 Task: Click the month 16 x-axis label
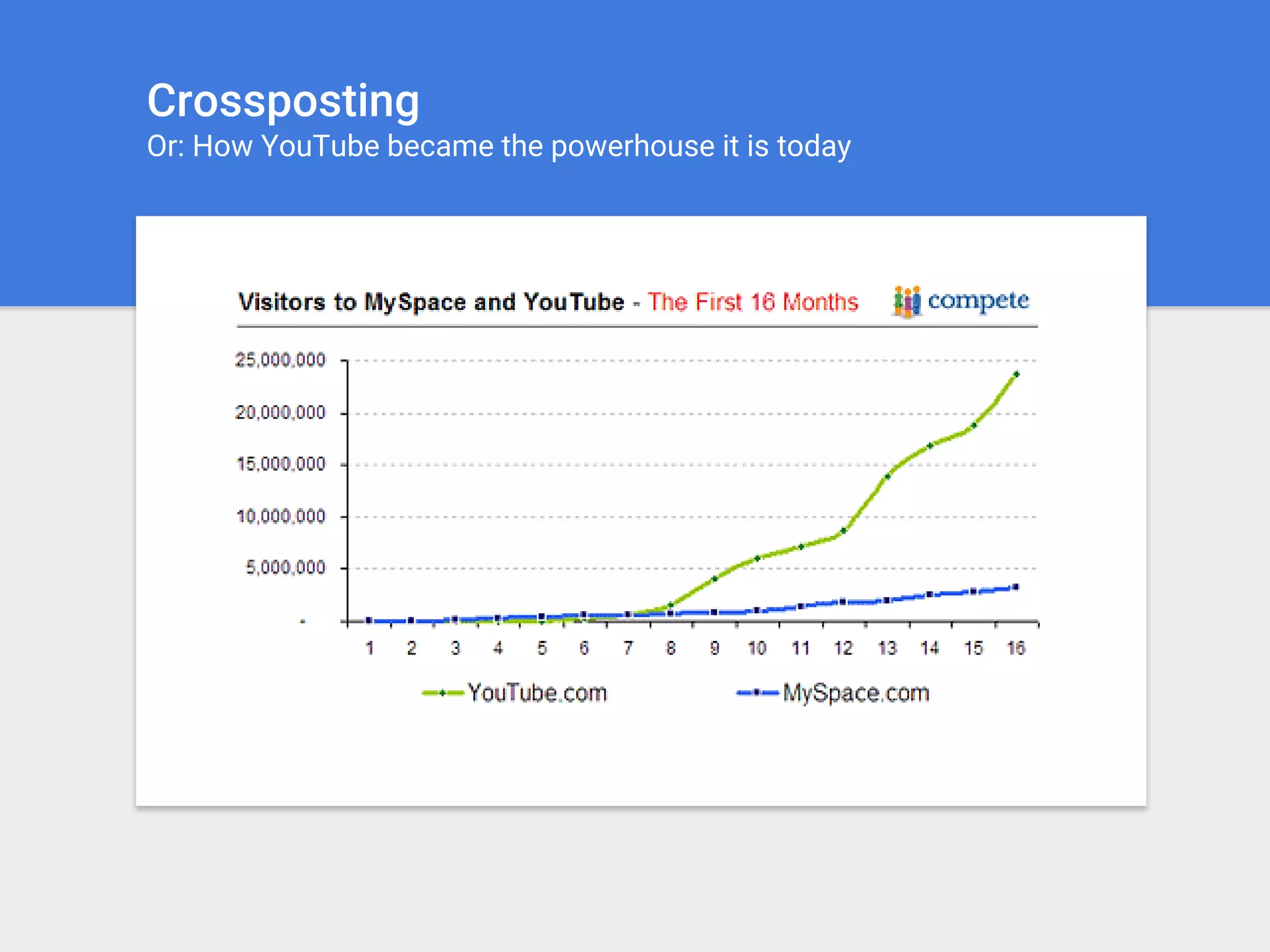point(1016,648)
